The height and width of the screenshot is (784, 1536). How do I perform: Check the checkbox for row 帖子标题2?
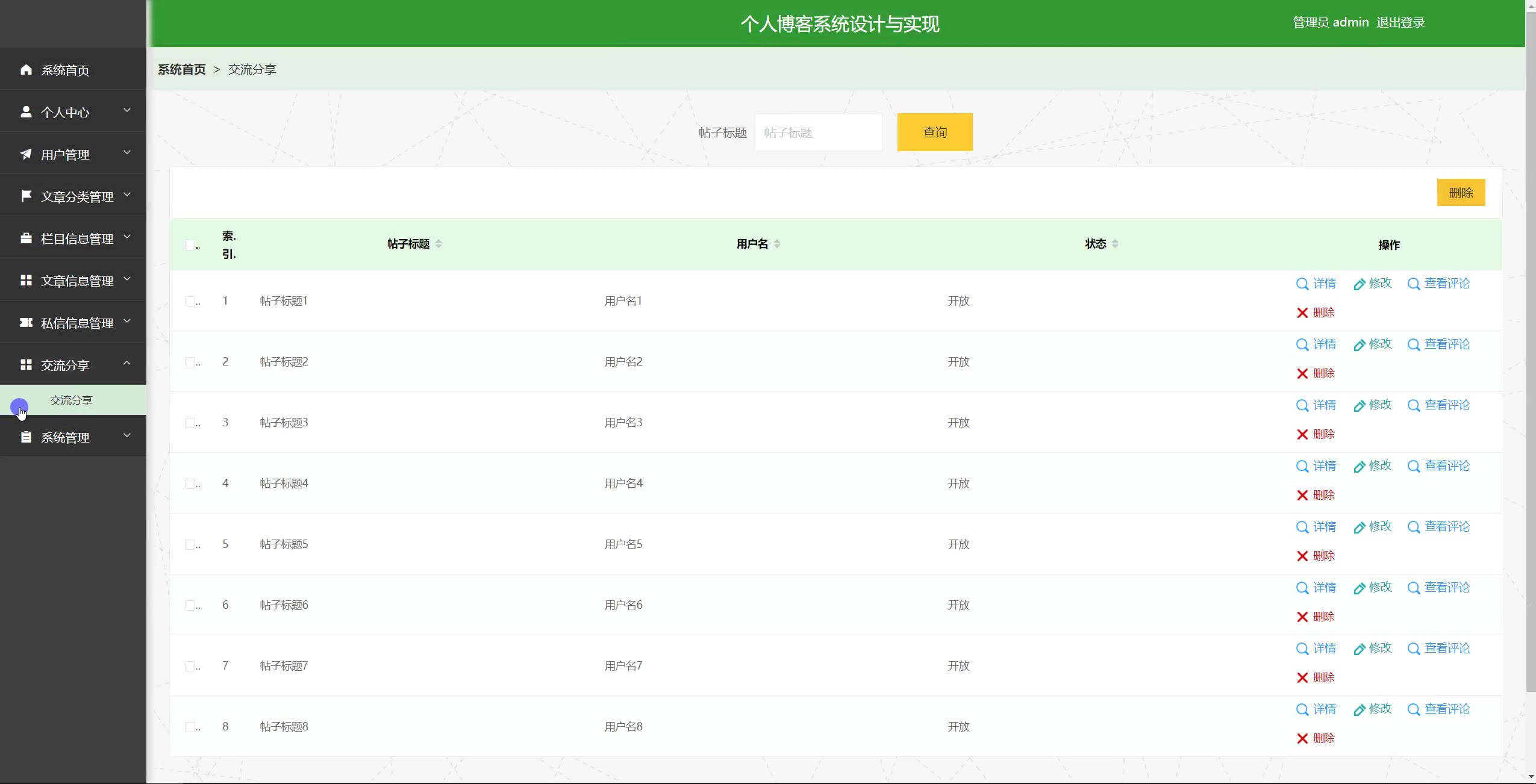pyautogui.click(x=190, y=362)
